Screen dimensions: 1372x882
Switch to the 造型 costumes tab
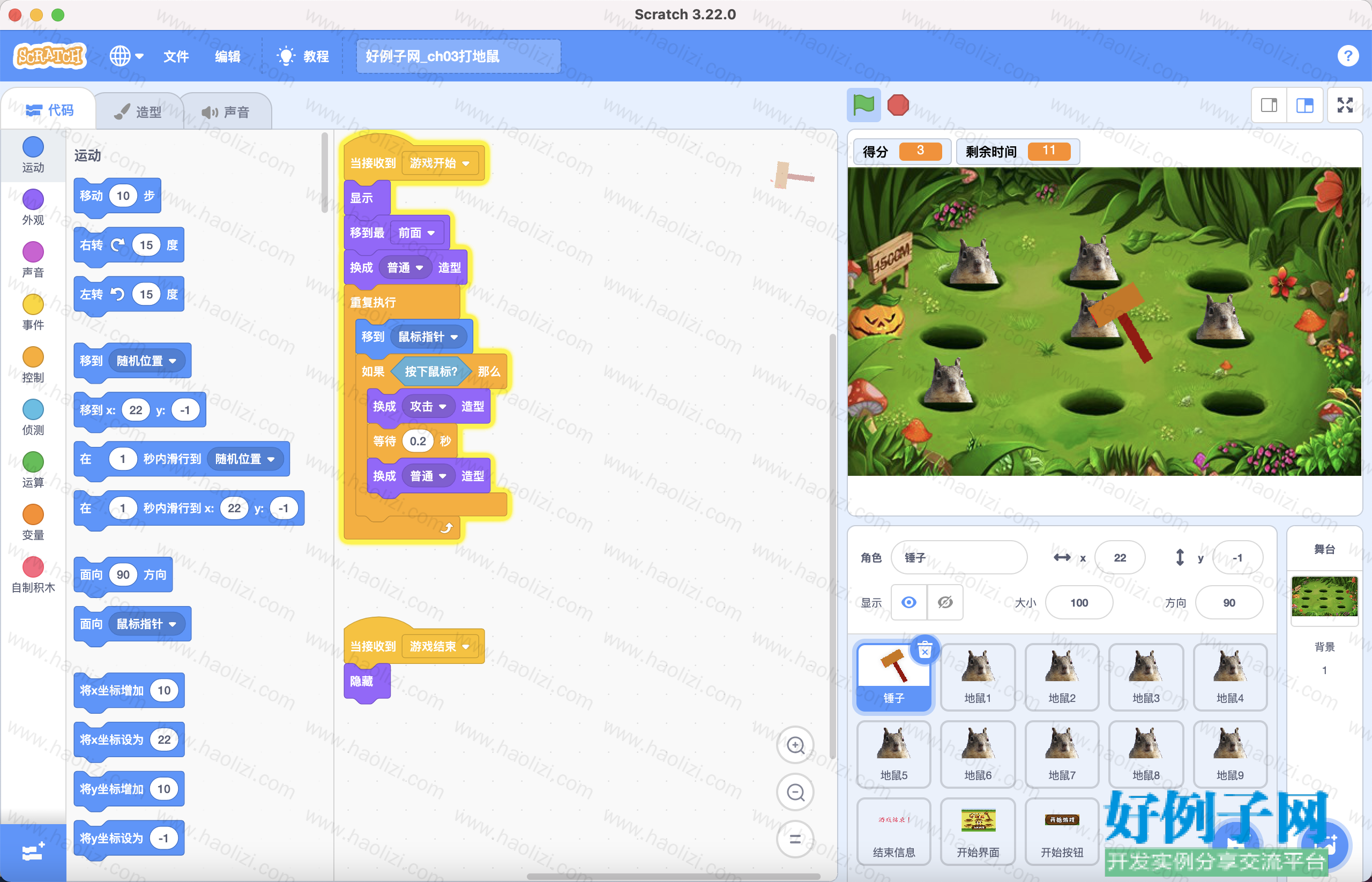pyautogui.click(x=138, y=111)
